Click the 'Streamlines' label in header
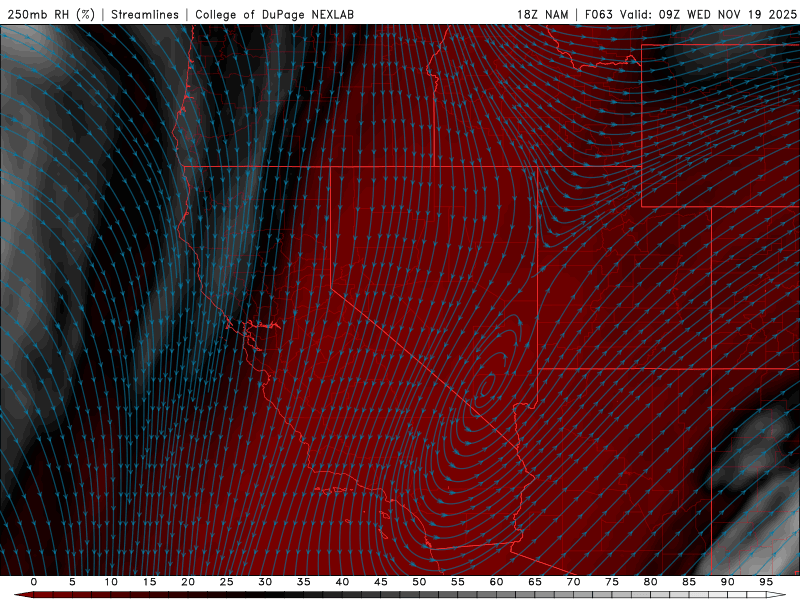 pyautogui.click(x=145, y=14)
